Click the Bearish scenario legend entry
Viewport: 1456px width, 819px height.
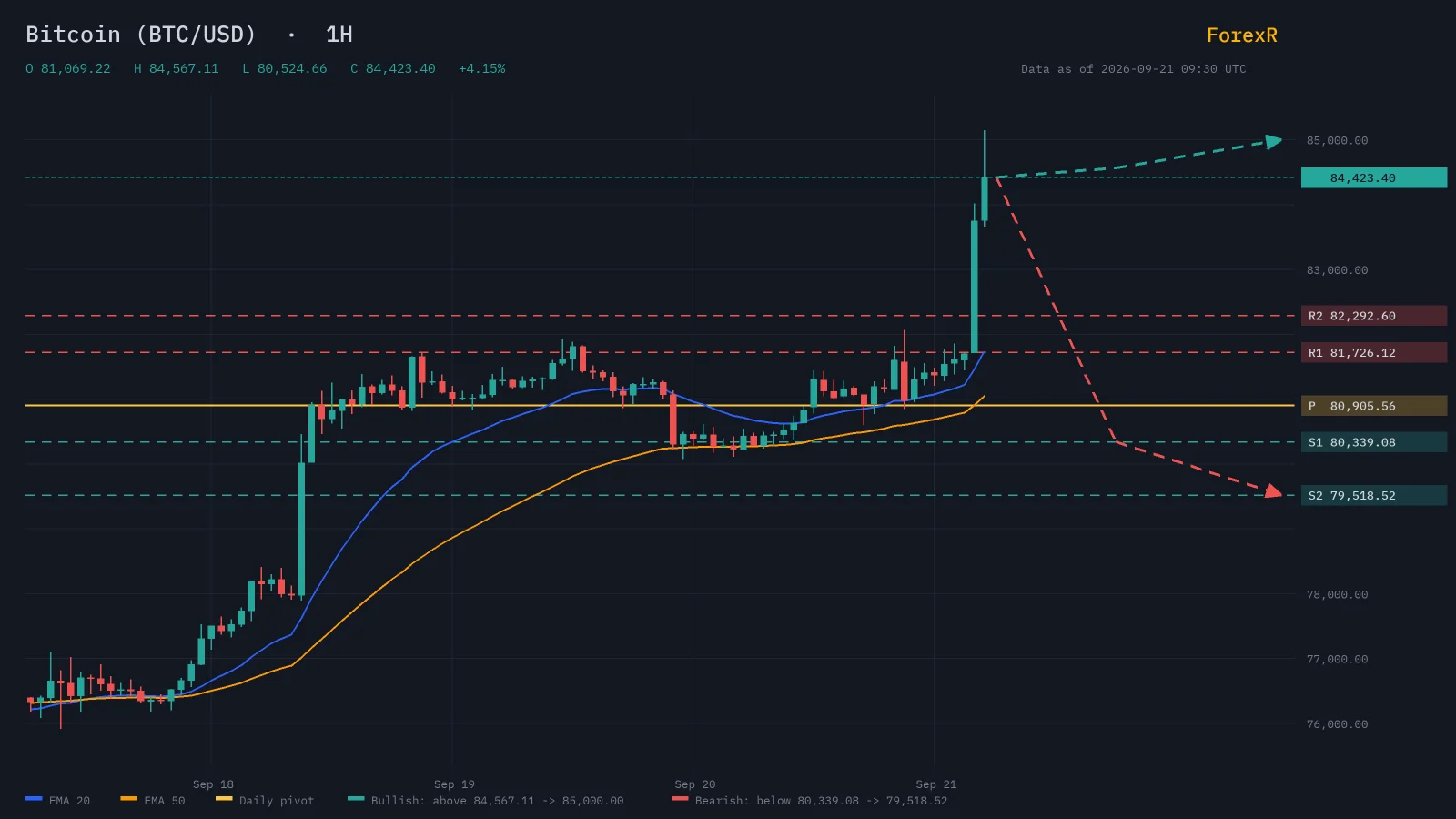tap(810, 801)
